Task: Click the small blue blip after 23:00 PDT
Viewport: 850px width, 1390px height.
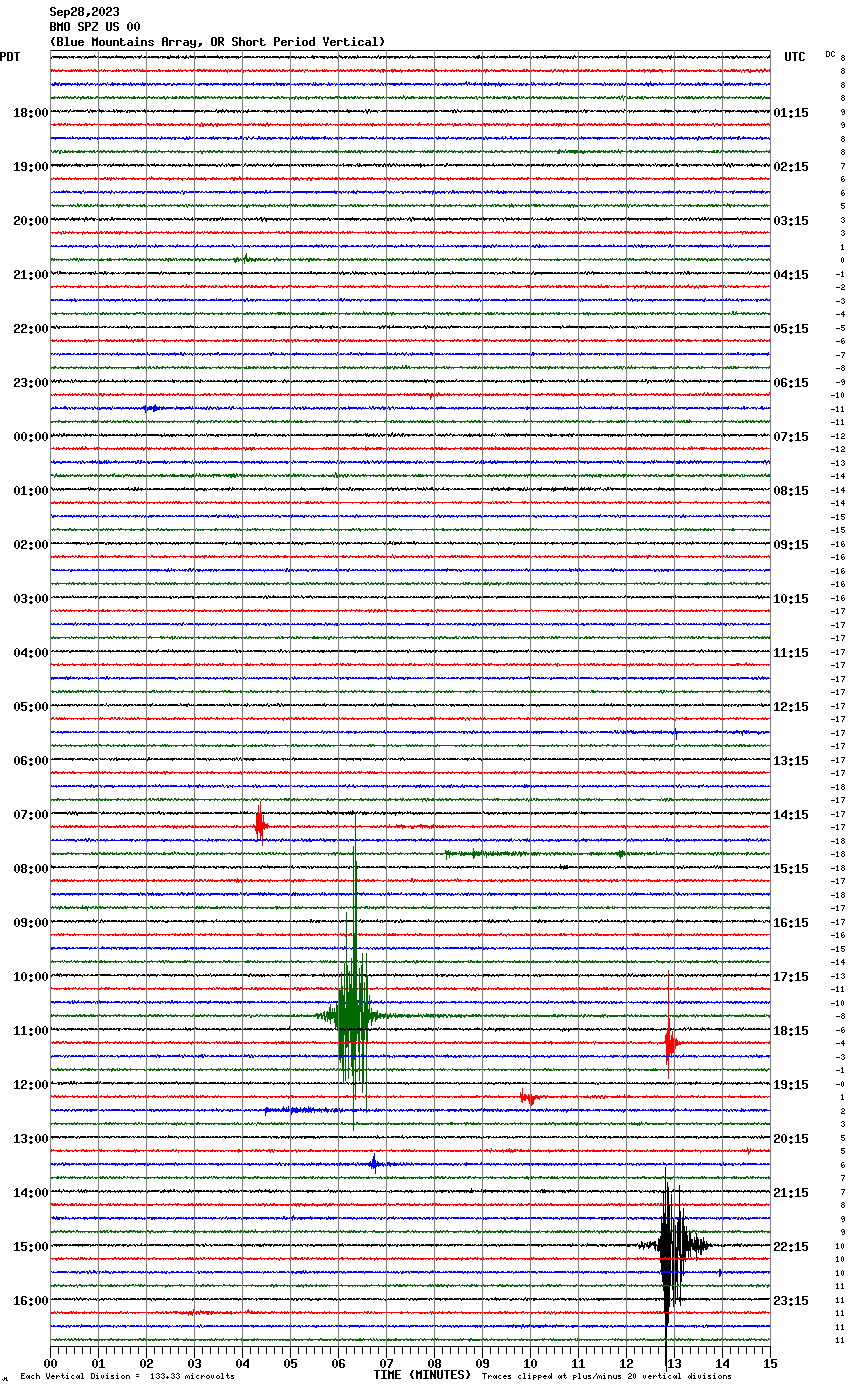Action: 152,408
